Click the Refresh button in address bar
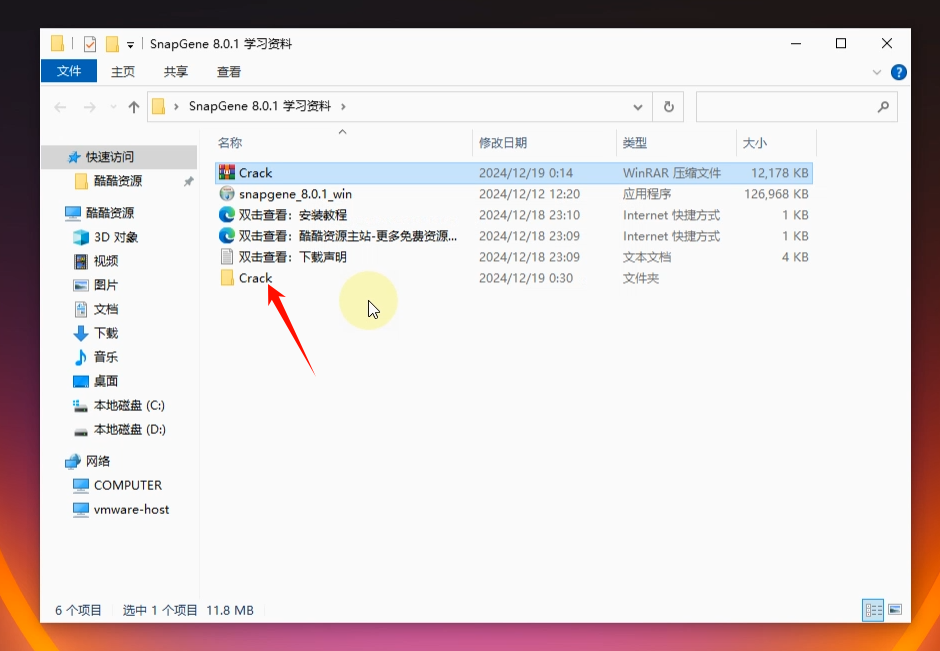Viewport: 940px width, 651px height. [x=668, y=106]
